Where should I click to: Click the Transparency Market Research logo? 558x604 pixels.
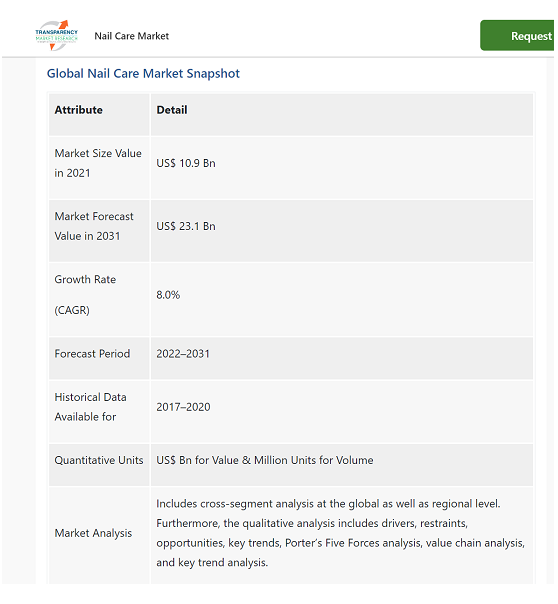click(57, 35)
